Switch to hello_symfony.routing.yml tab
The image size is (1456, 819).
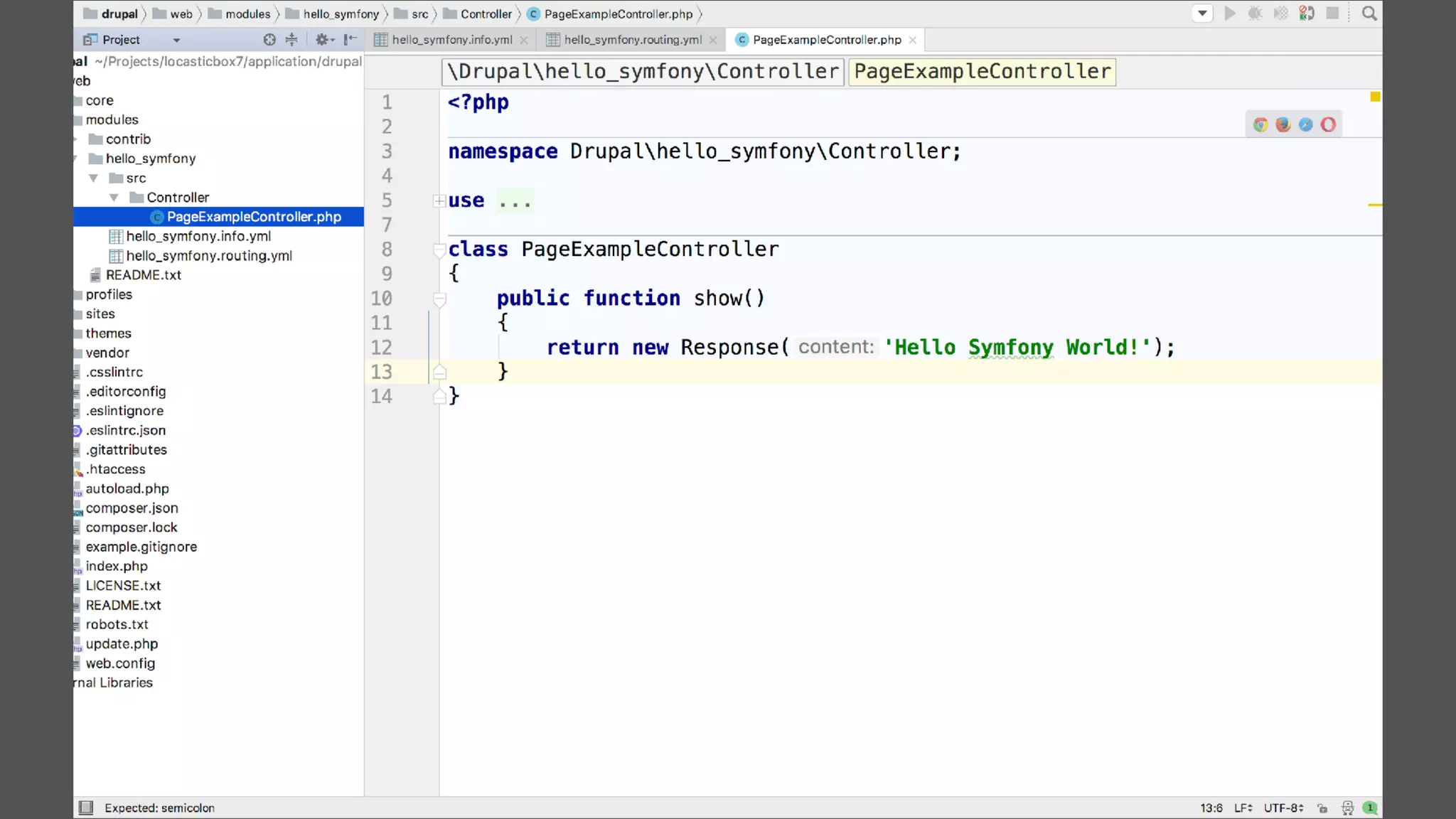point(632,40)
